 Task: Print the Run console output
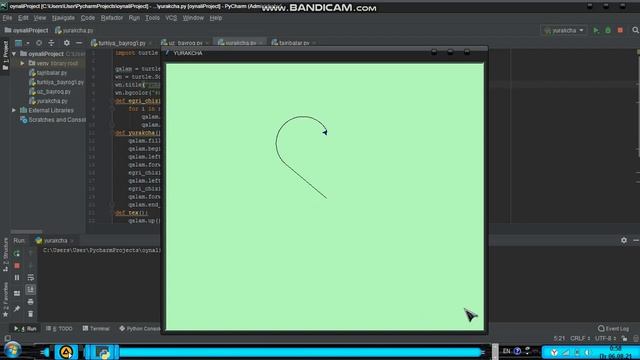(31, 302)
